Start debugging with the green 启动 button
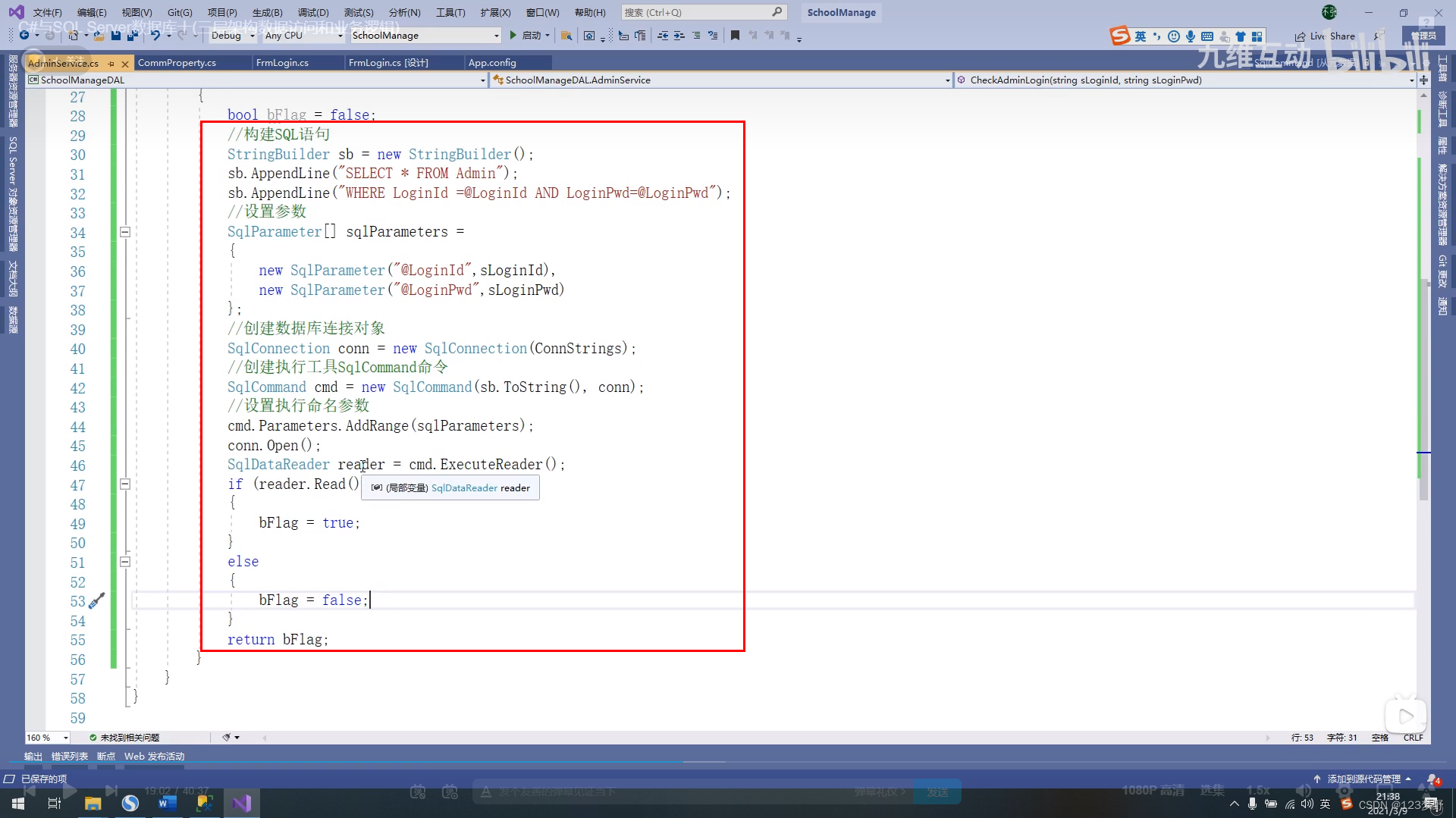The image size is (1456, 818). pyautogui.click(x=525, y=36)
